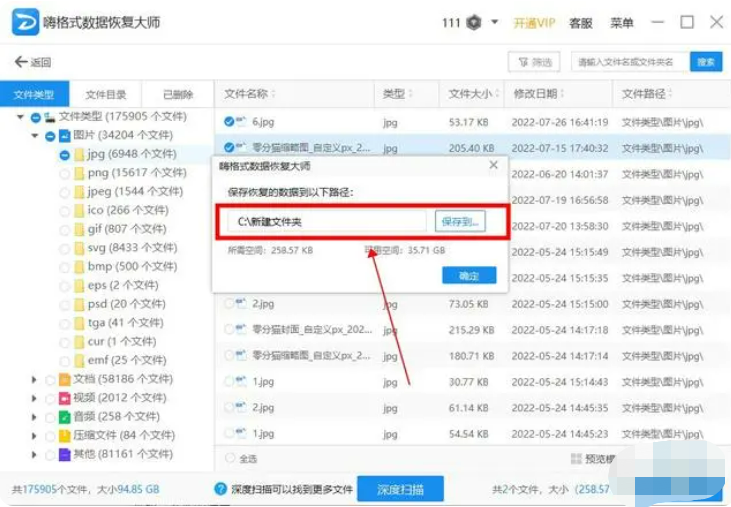Screen dimensions: 731x507
Task: Click the blue question mark help icon
Action: (x=221, y=489)
